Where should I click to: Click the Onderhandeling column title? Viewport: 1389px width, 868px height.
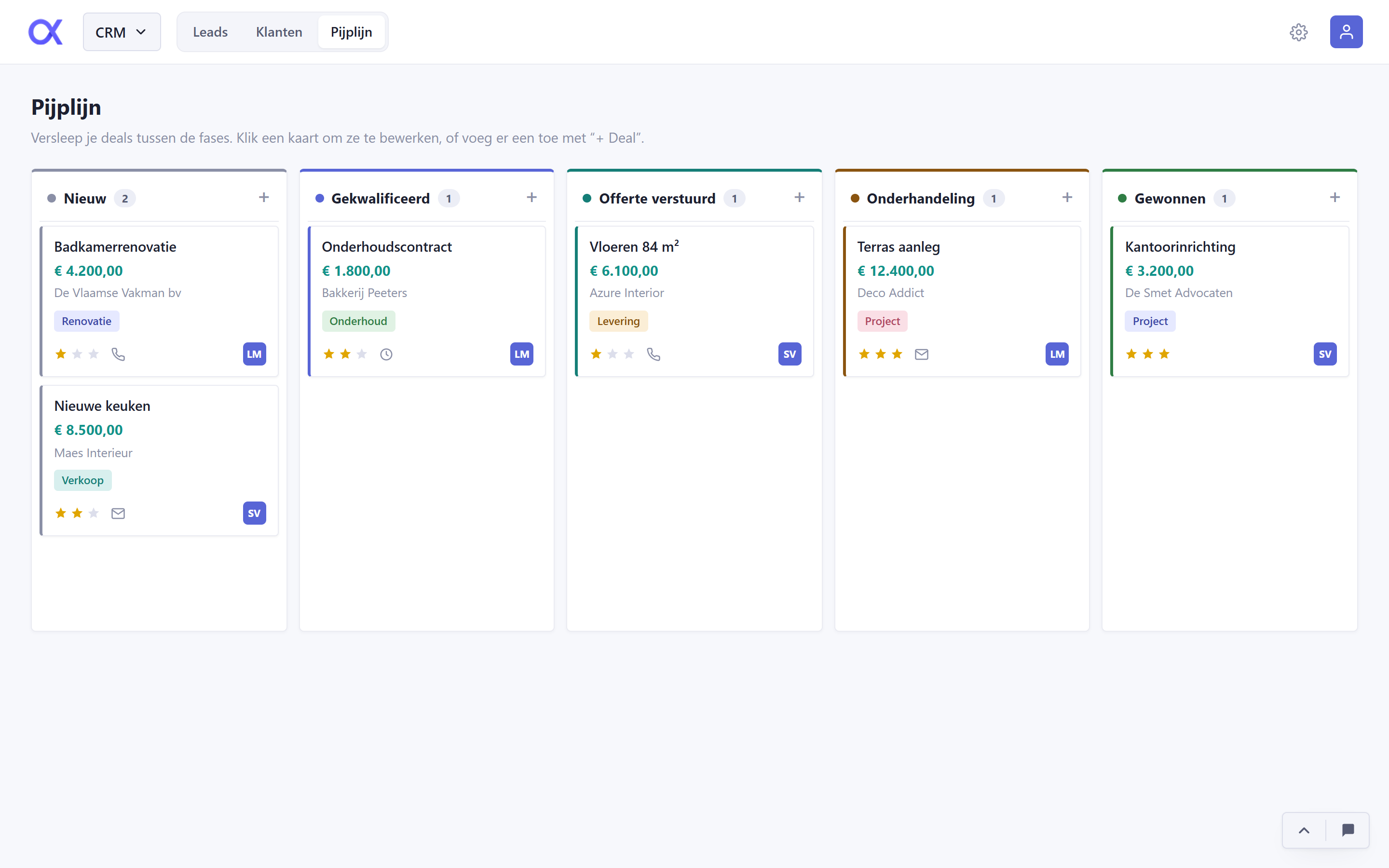[x=921, y=199]
